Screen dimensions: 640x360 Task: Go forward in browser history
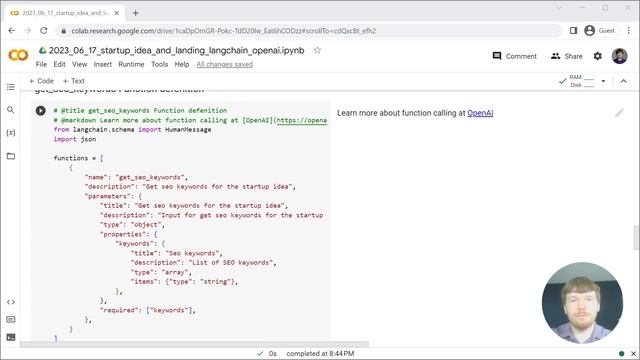pos(27,31)
